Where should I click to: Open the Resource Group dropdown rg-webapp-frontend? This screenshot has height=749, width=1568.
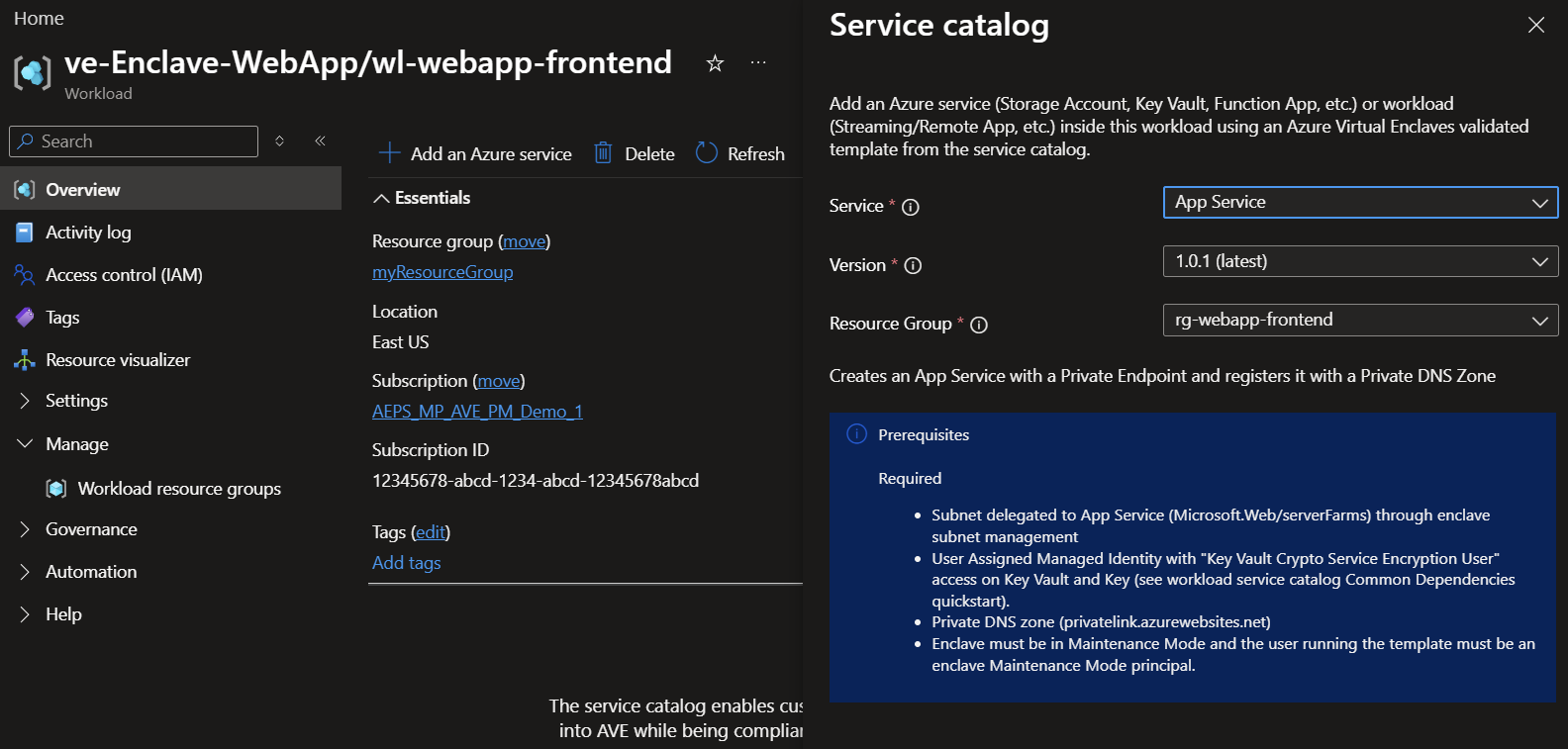1360,320
